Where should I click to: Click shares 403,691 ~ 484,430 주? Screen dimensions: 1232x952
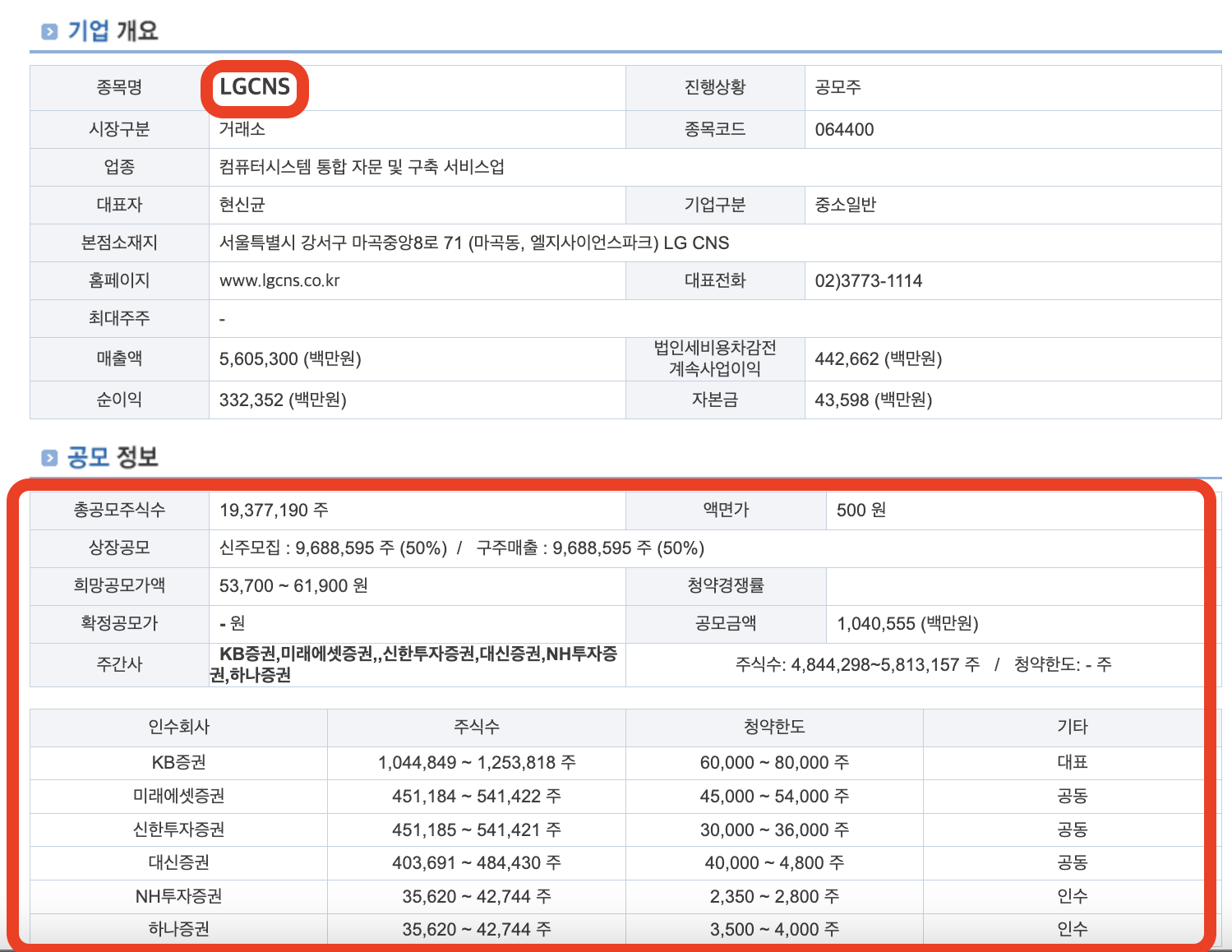[477, 862]
